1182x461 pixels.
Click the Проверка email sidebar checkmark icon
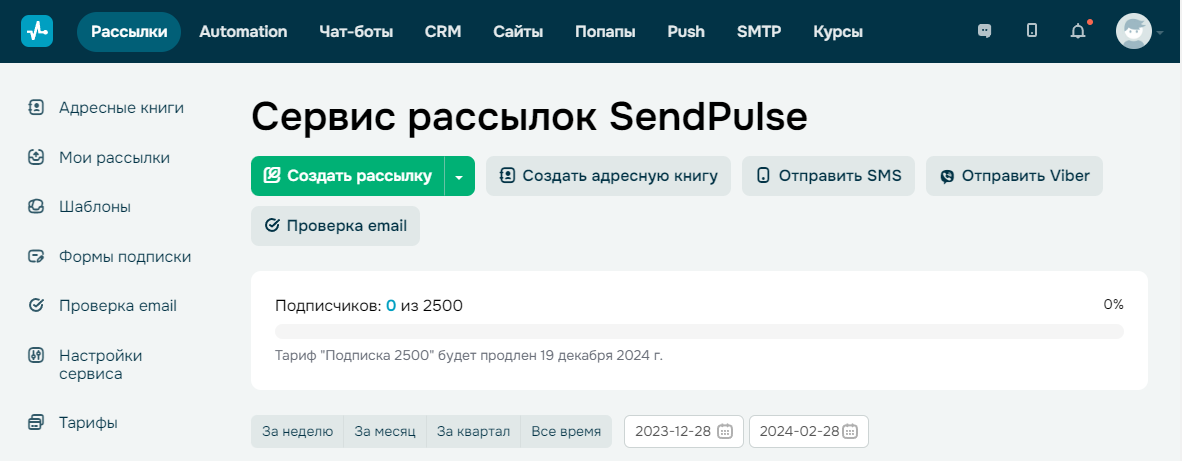coord(36,306)
